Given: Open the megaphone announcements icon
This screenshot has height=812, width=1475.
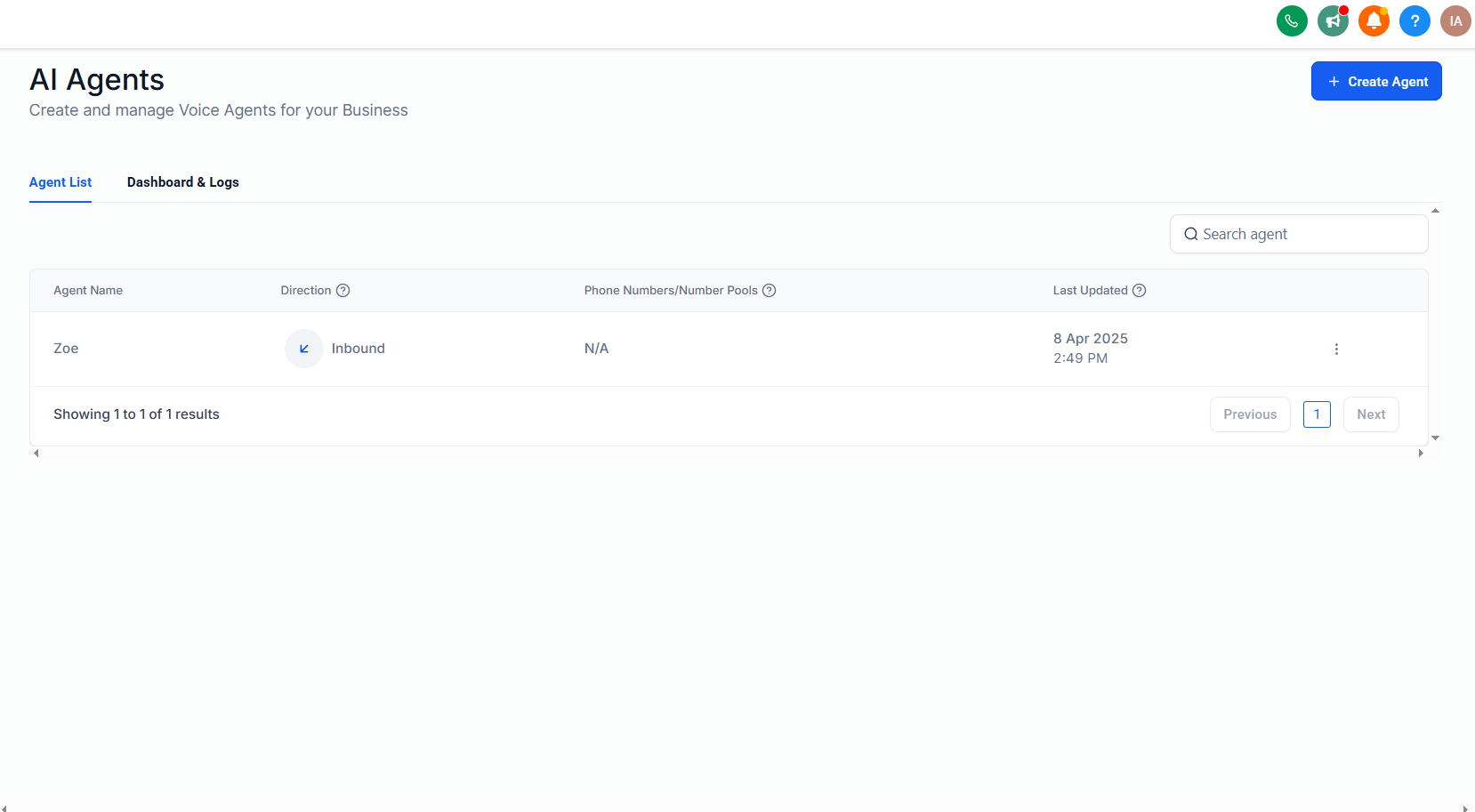Looking at the screenshot, I should [x=1333, y=20].
